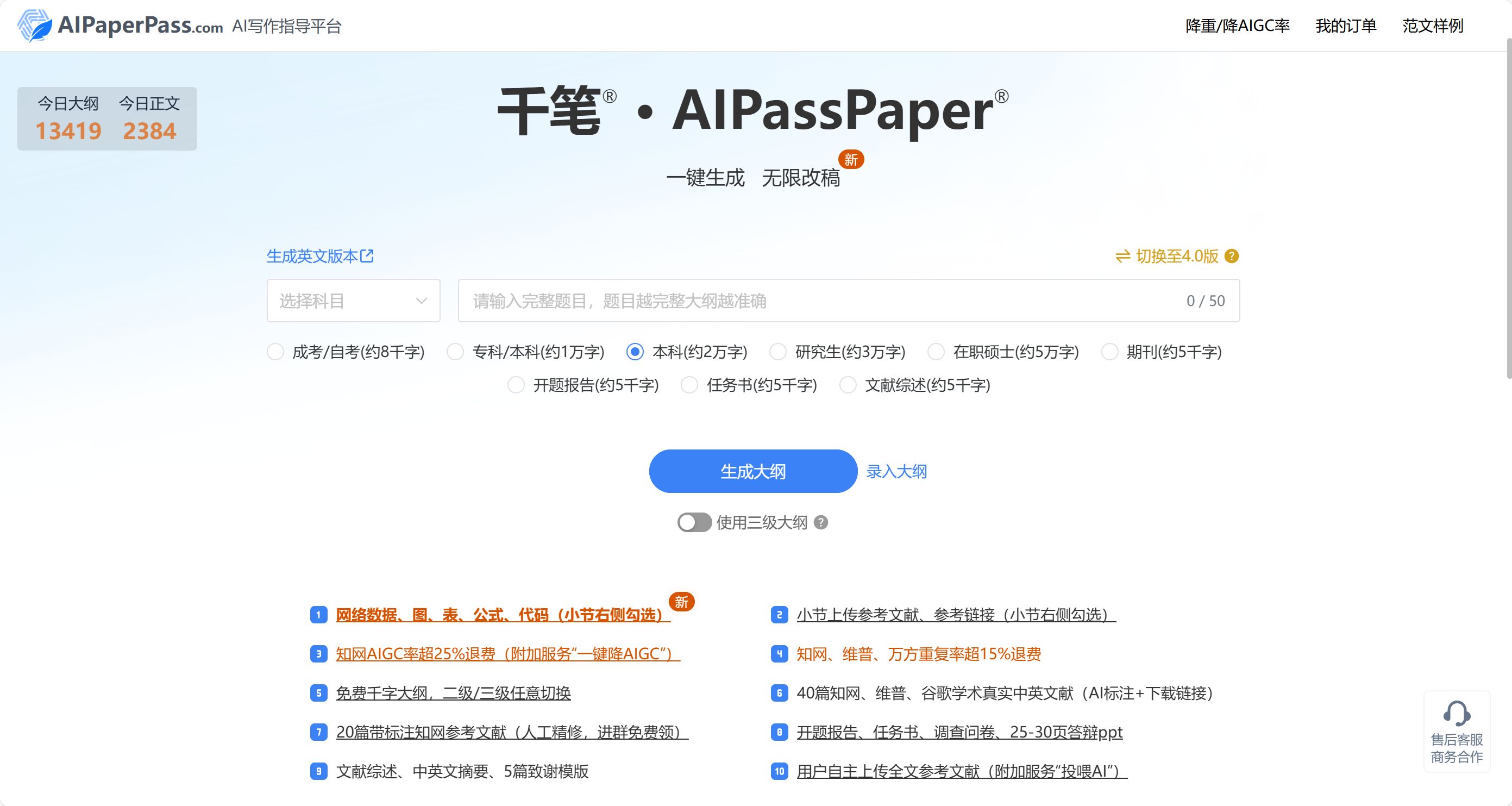
Task: Open the 选择科目 dropdown
Action: pos(353,301)
